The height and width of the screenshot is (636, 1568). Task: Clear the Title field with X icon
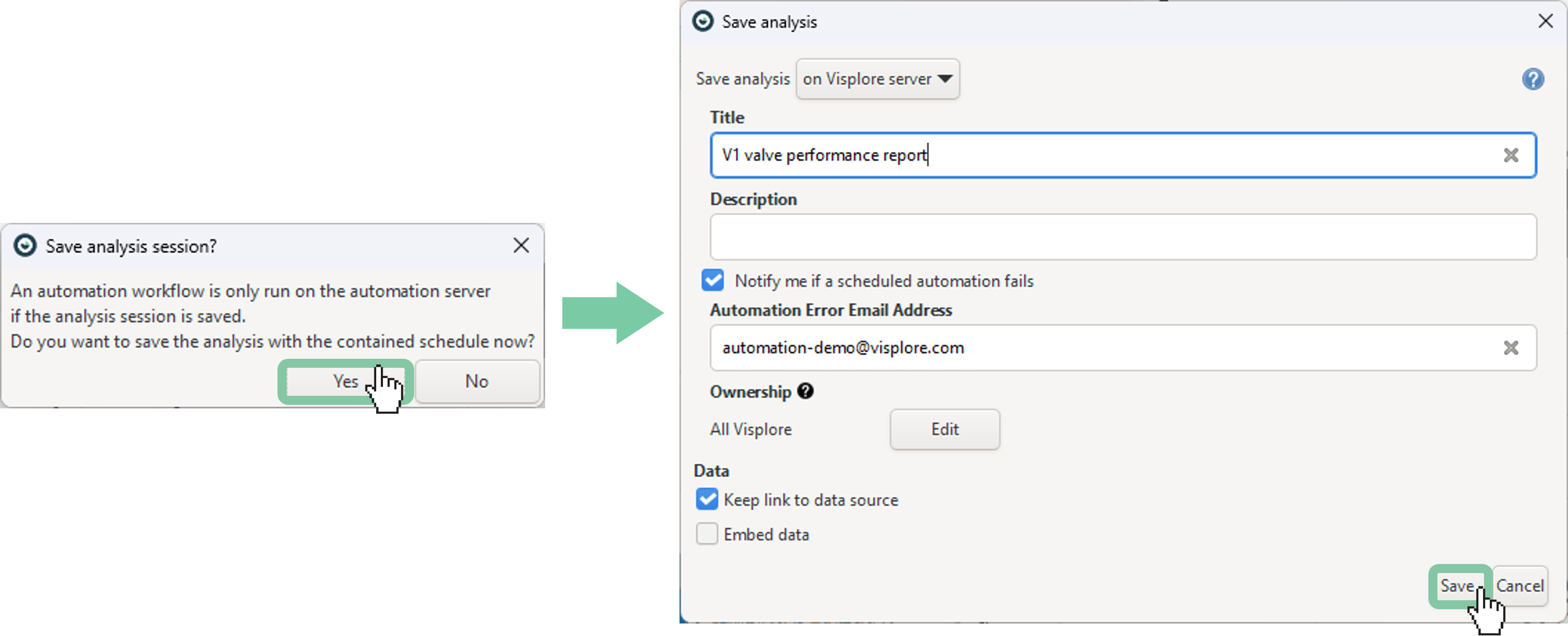tap(1510, 155)
